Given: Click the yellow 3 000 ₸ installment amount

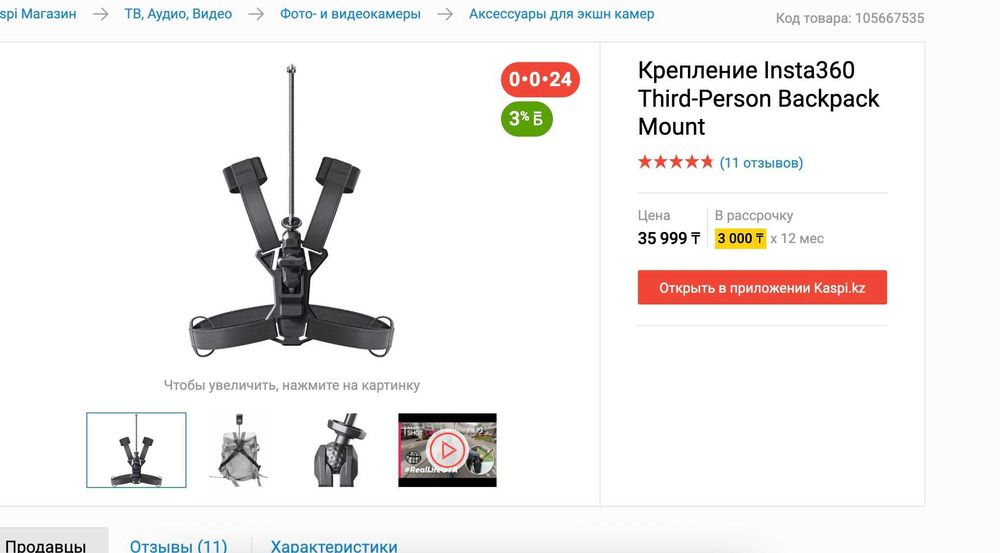Looking at the screenshot, I should 740,239.
